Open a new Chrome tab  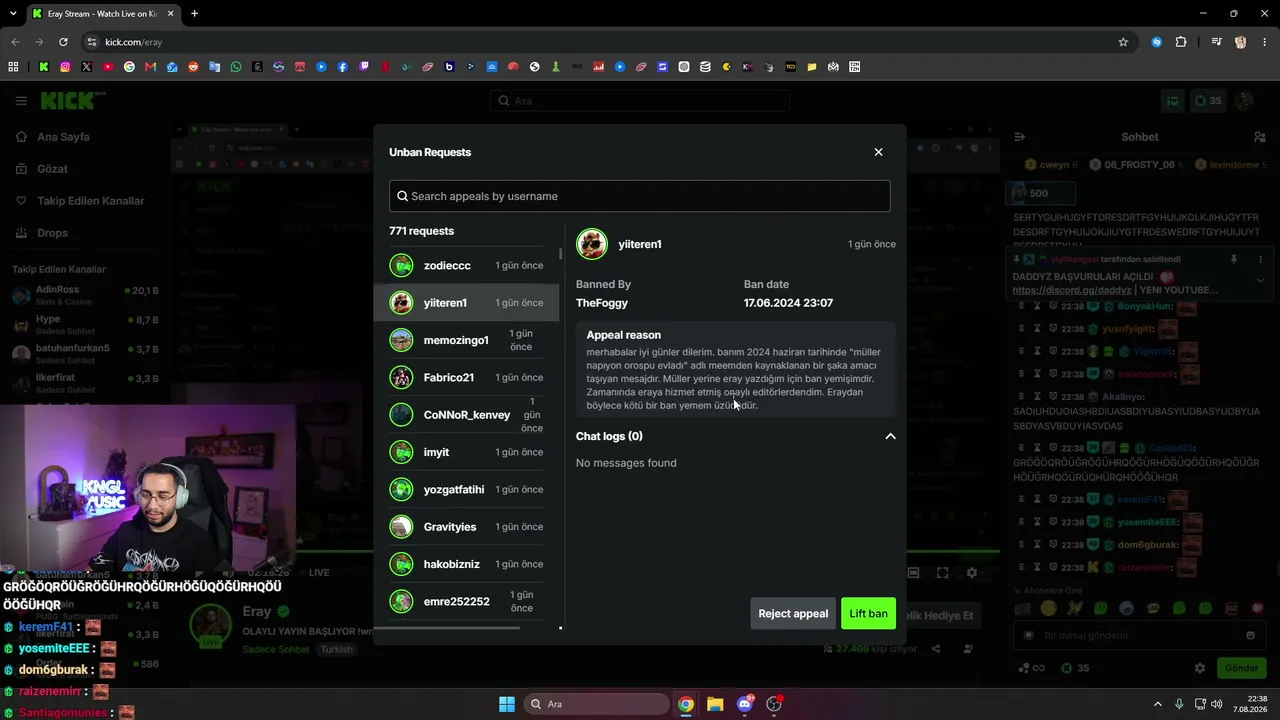(194, 14)
